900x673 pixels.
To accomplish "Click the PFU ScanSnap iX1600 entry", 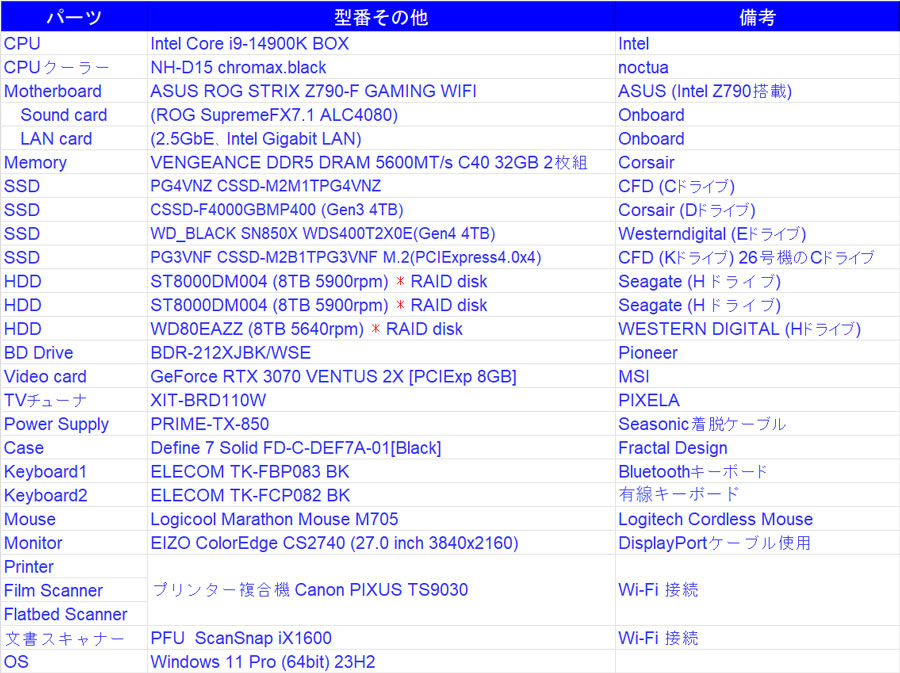I will pyautogui.click(x=240, y=638).
